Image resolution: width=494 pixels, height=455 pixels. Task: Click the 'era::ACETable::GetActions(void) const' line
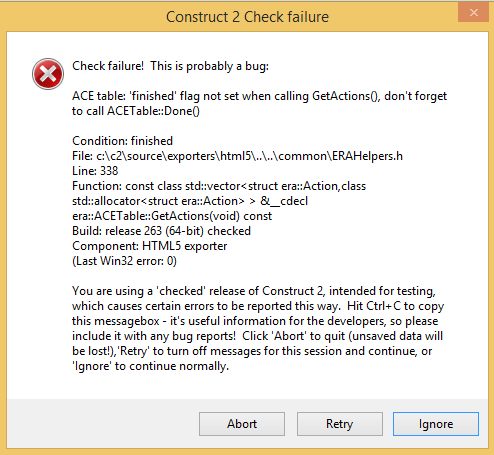click(x=172, y=216)
